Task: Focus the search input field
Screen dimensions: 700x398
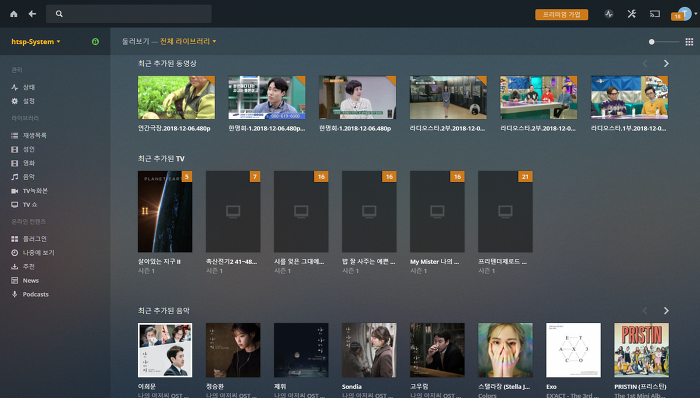Action: [x=129, y=14]
